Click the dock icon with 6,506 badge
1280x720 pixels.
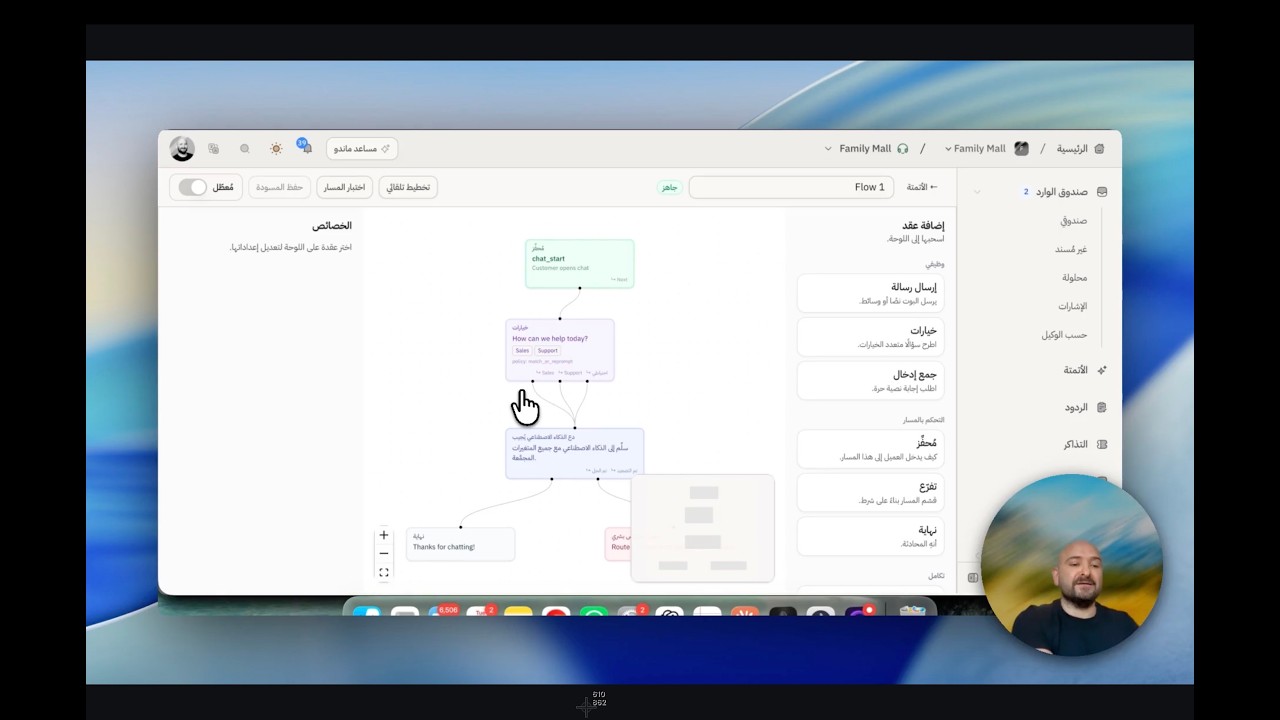442,612
